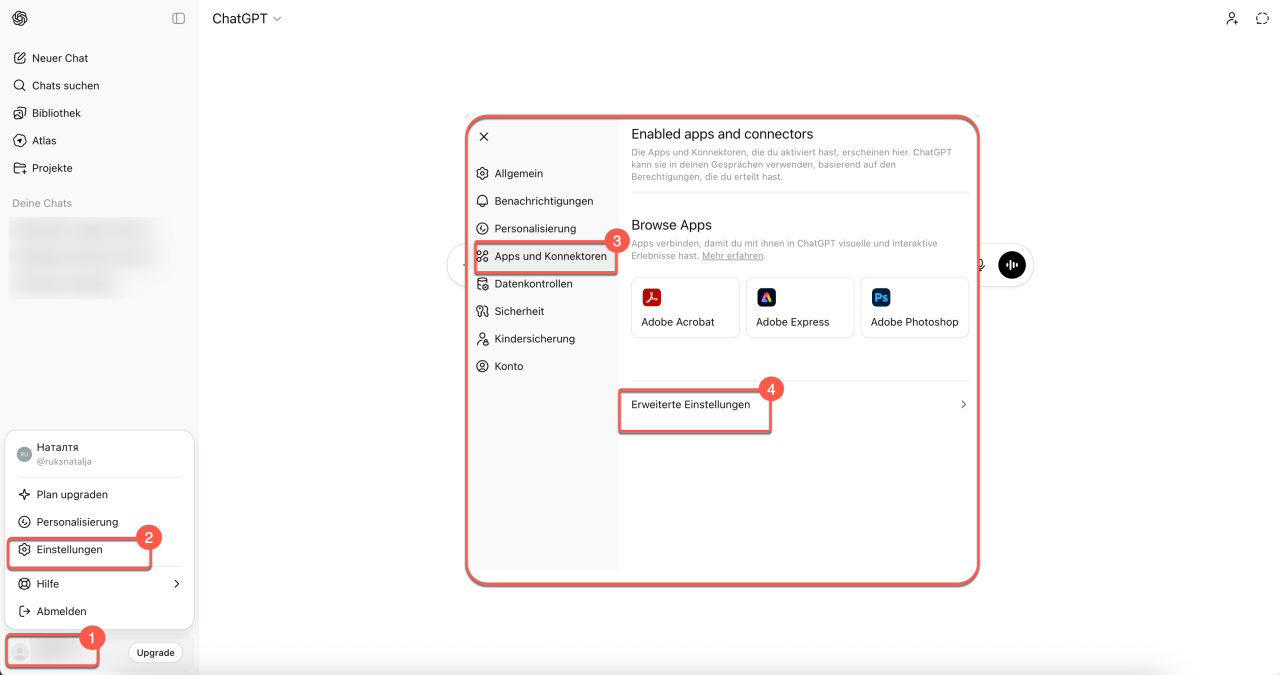Select the Kindersicherung settings tab
1280x675 pixels.
[x=544, y=339]
